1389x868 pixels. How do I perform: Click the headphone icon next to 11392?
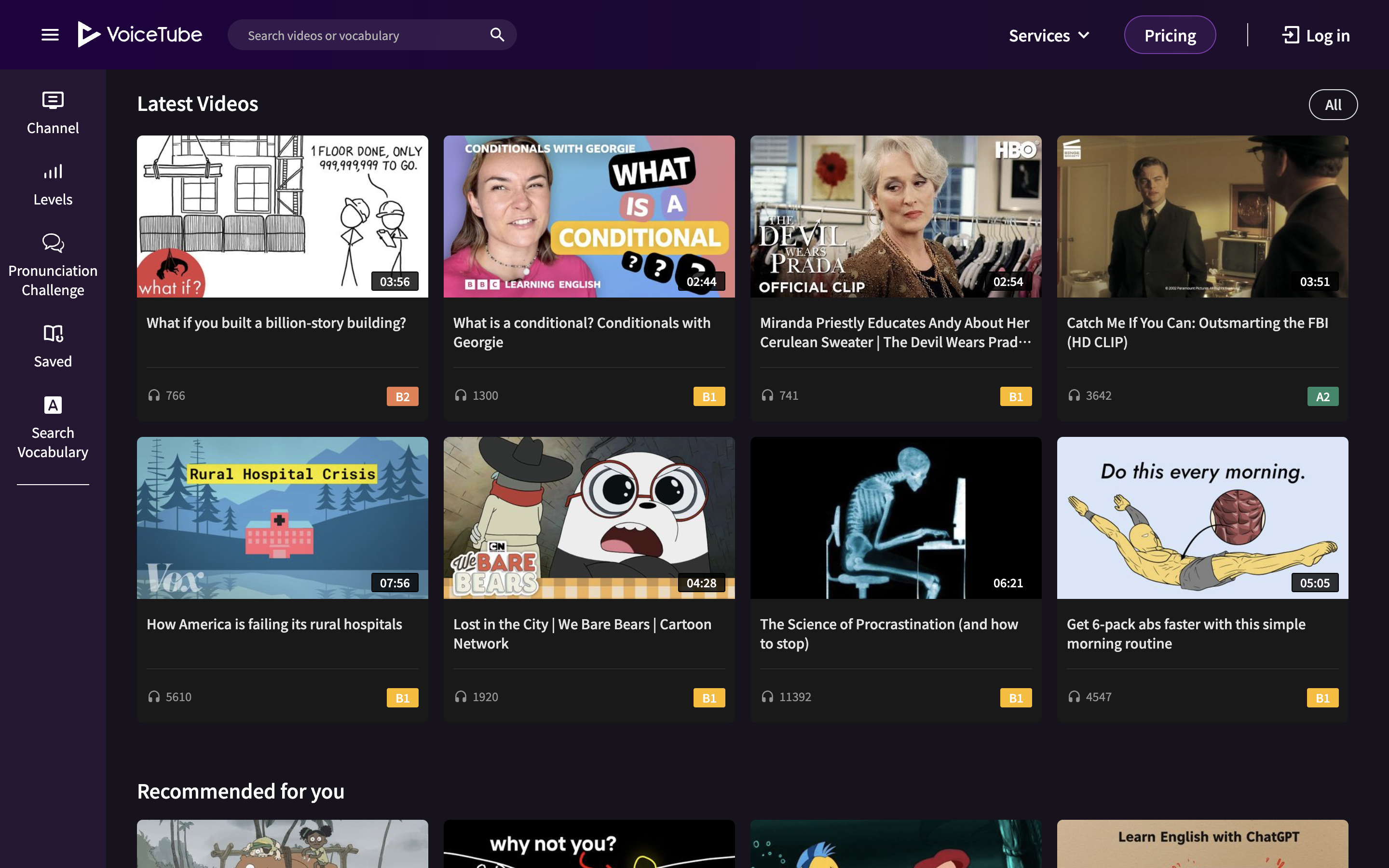point(767,697)
